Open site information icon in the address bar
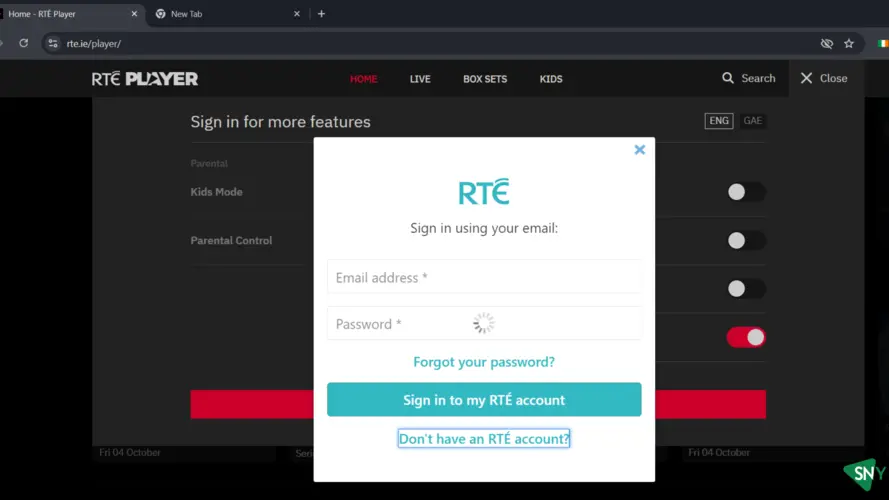Viewport: 889px width, 500px height. (53, 43)
